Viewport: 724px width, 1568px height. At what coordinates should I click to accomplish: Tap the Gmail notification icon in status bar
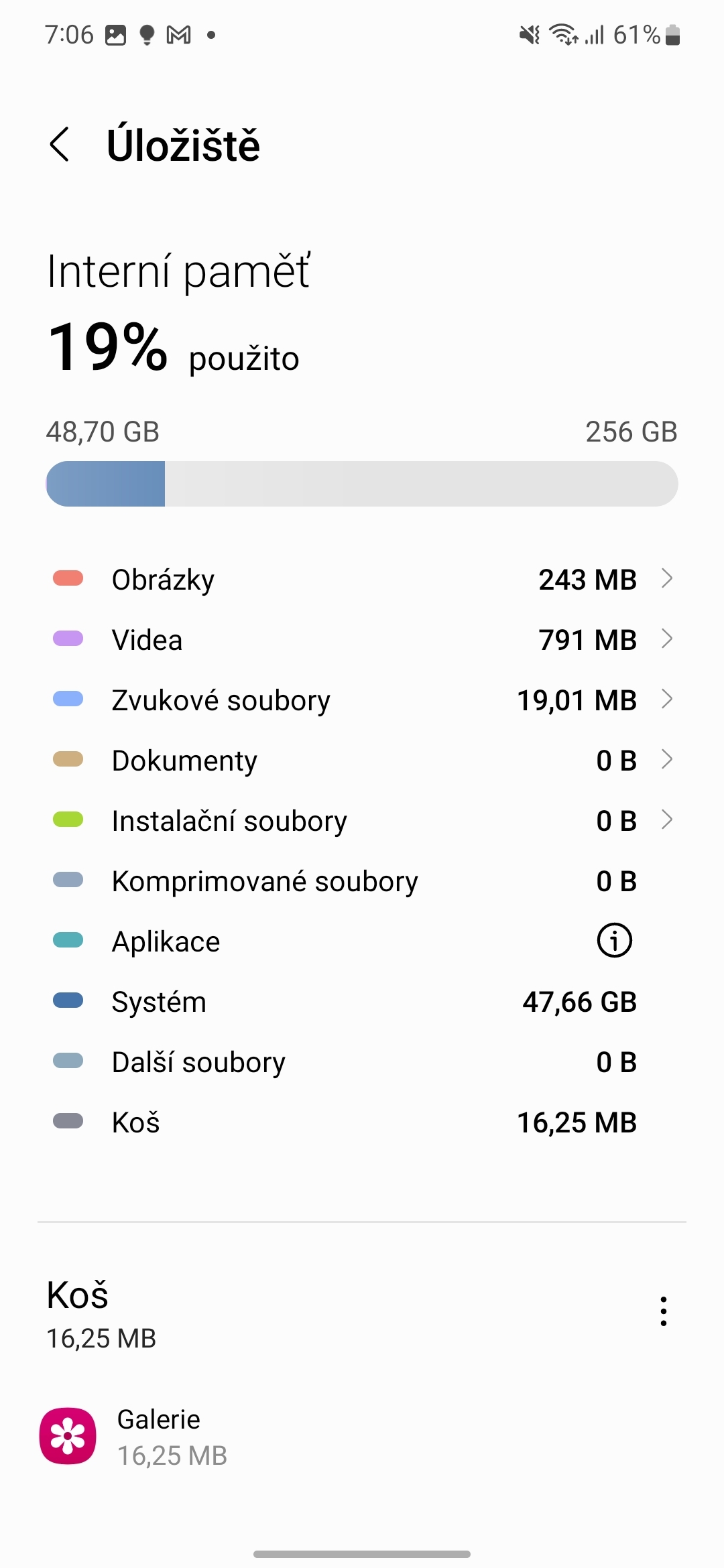[x=178, y=35]
